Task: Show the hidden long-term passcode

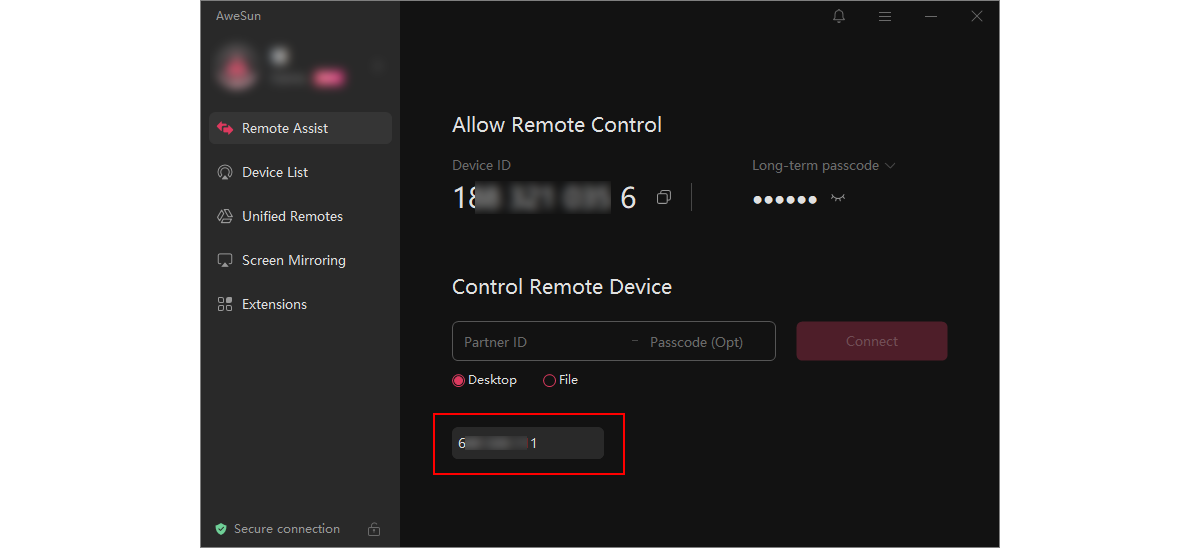Action: click(838, 199)
